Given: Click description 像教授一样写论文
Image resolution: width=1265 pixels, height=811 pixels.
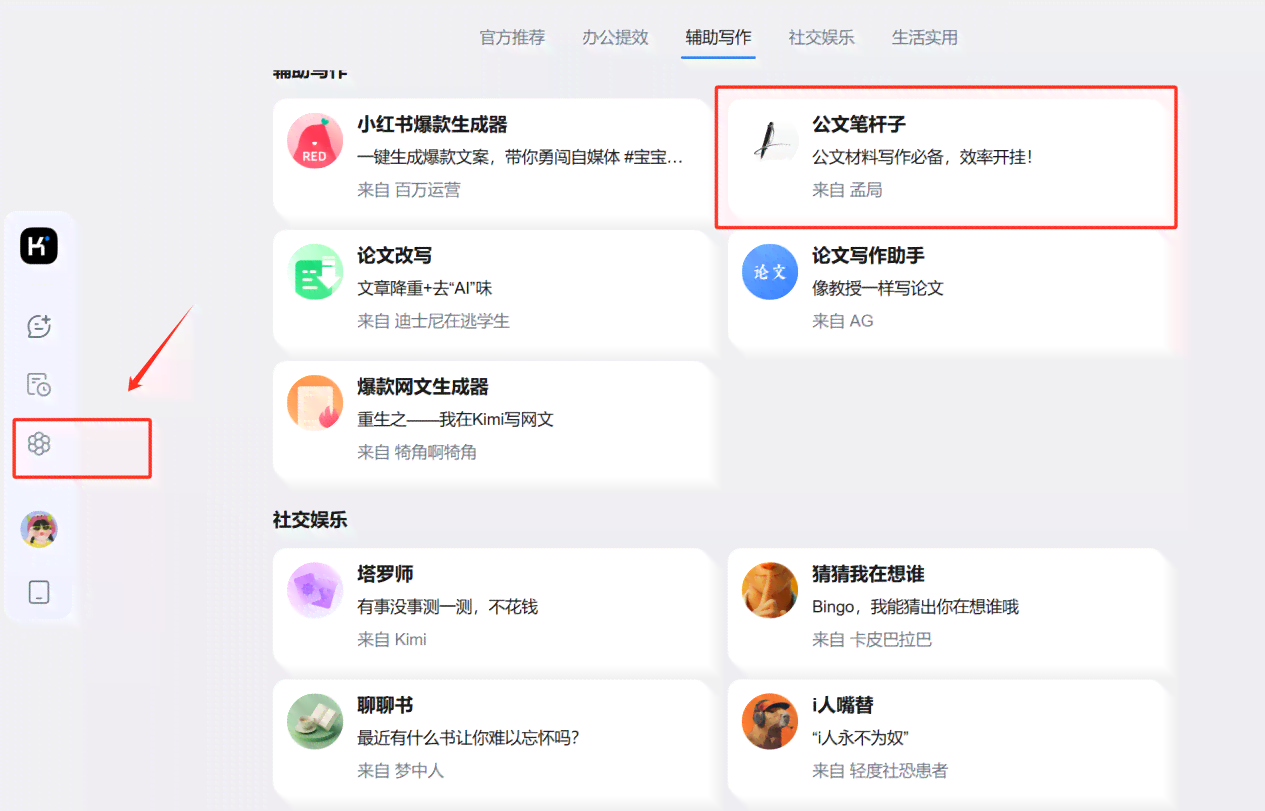Looking at the screenshot, I should click(878, 288).
